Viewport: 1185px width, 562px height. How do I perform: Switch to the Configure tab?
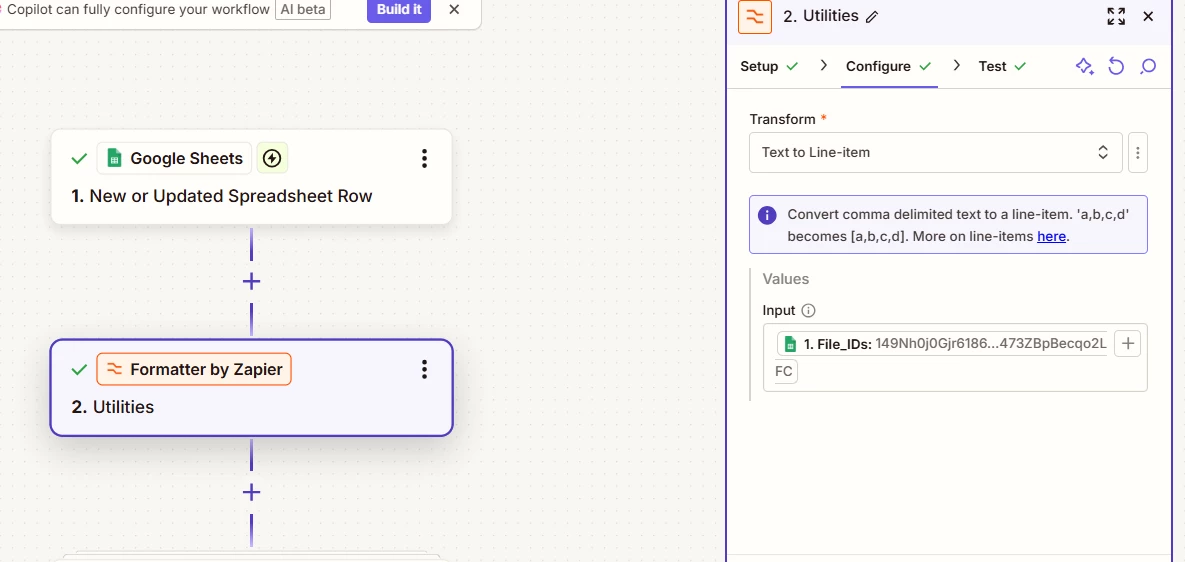click(889, 66)
